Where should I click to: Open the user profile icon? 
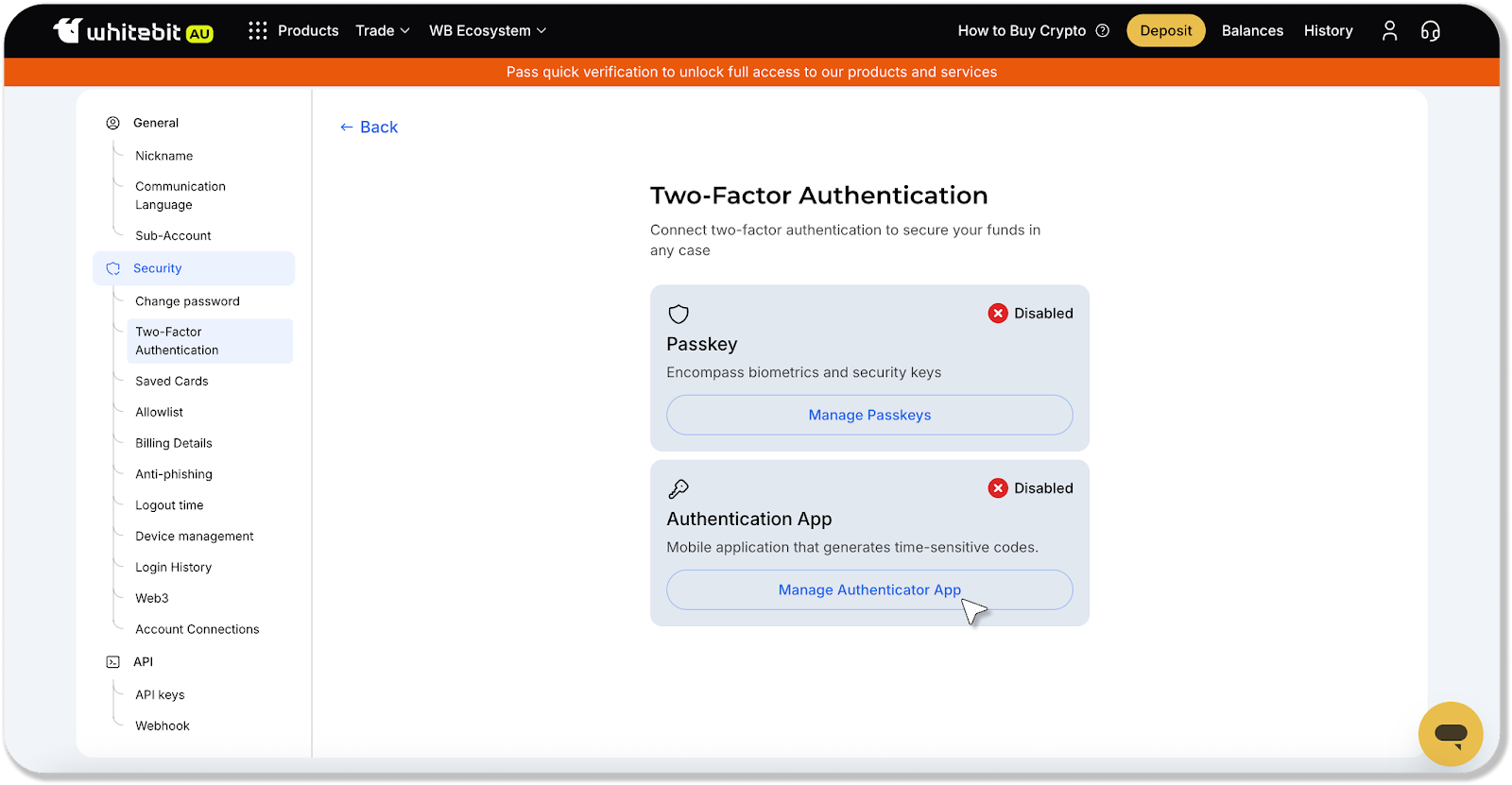(x=1389, y=31)
